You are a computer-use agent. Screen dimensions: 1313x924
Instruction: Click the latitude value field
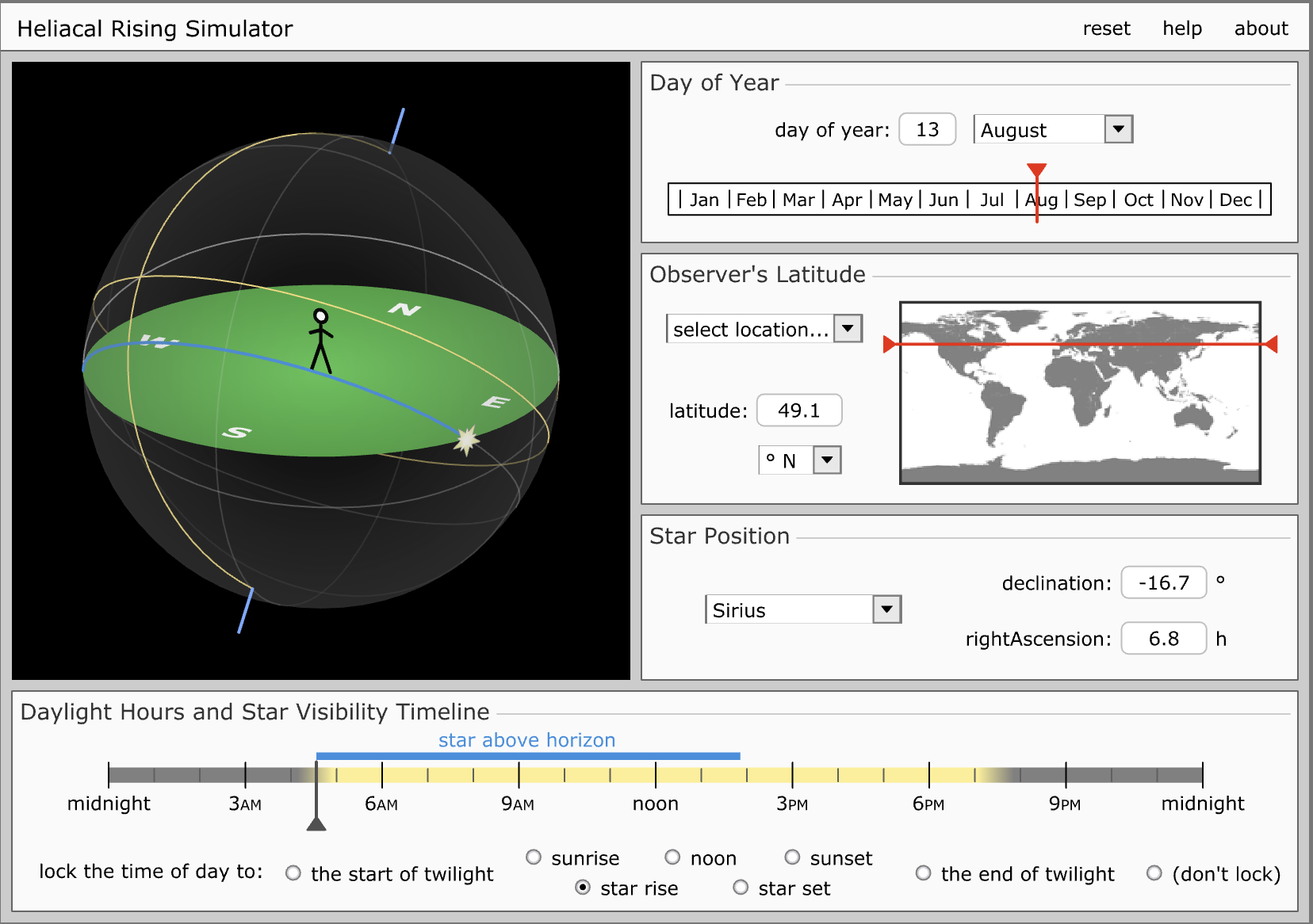pyautogui.click(x=798, y=410)
